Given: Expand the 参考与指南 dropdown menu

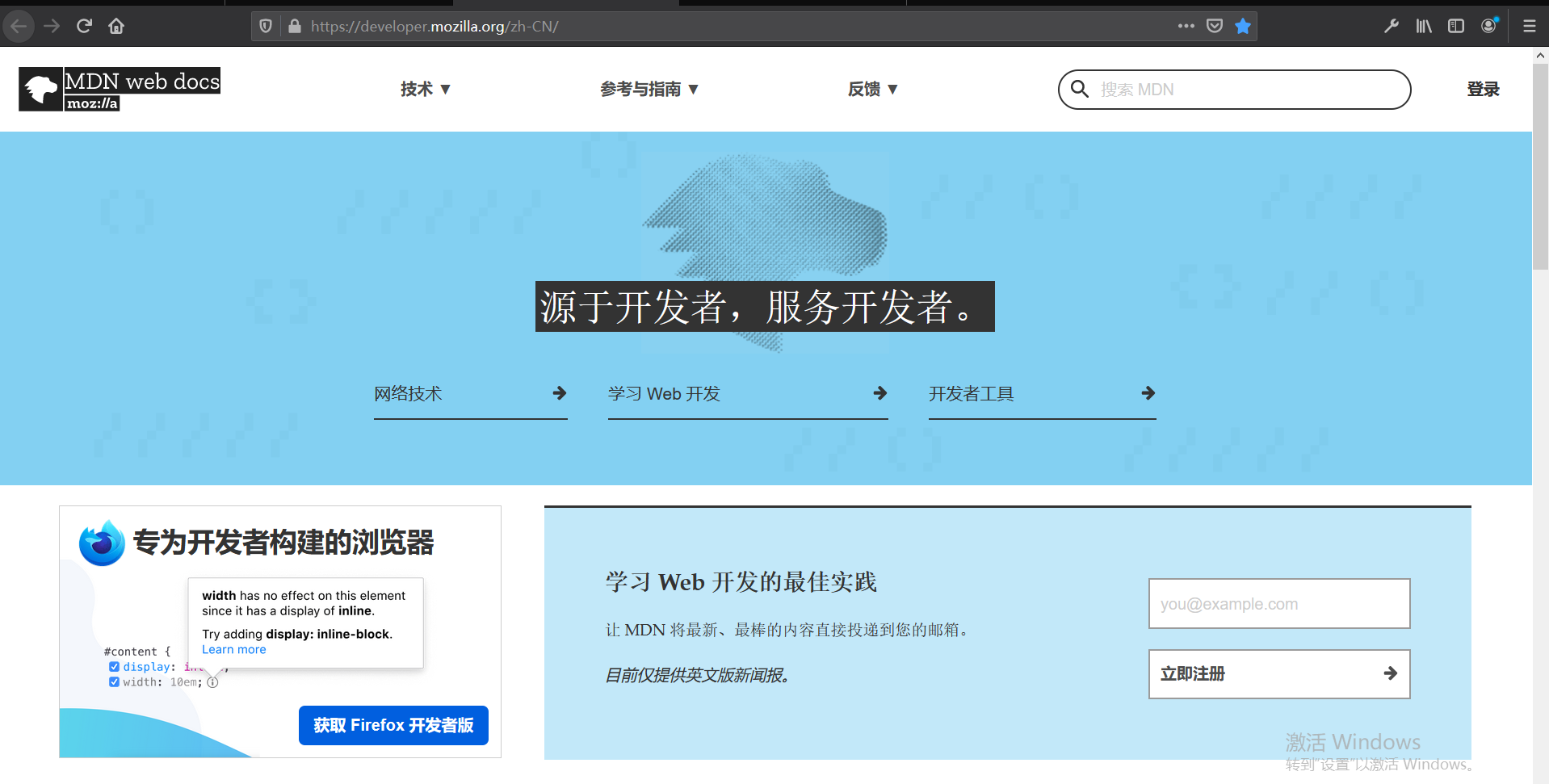Looking at the screenshot, I should point(649,89).
